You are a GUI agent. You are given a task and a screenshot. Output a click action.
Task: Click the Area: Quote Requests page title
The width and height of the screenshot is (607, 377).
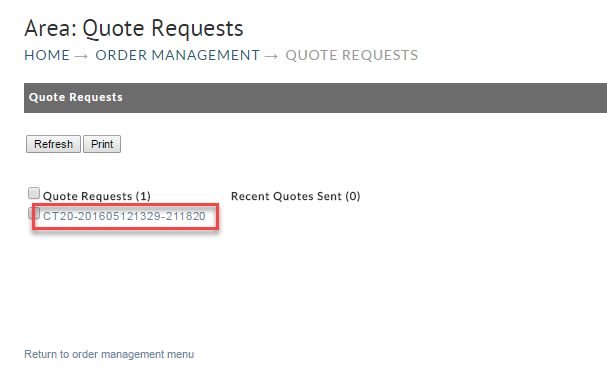click(134, 28)
